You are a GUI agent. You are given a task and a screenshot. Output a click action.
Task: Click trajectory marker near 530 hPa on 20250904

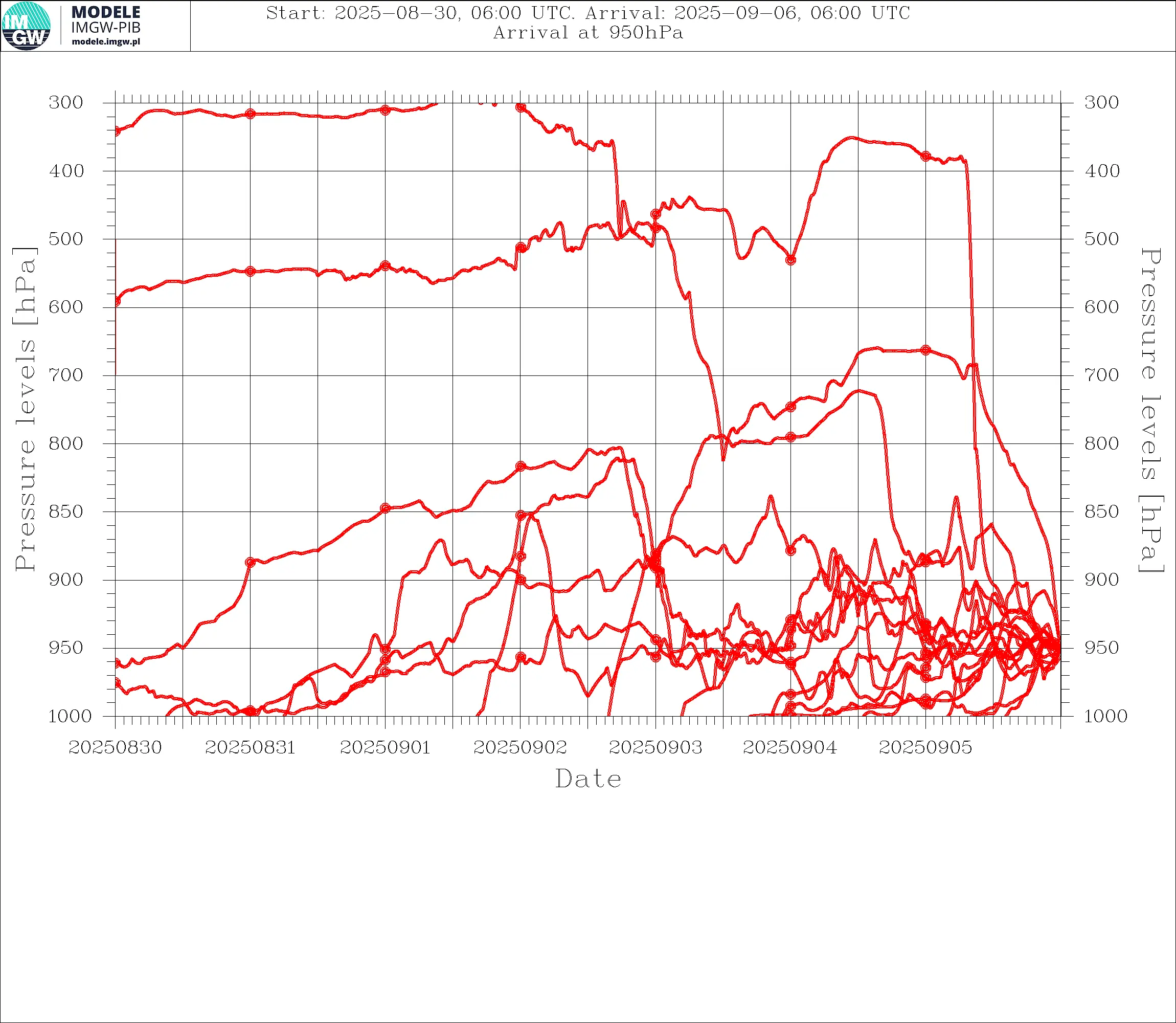[791, 260]
